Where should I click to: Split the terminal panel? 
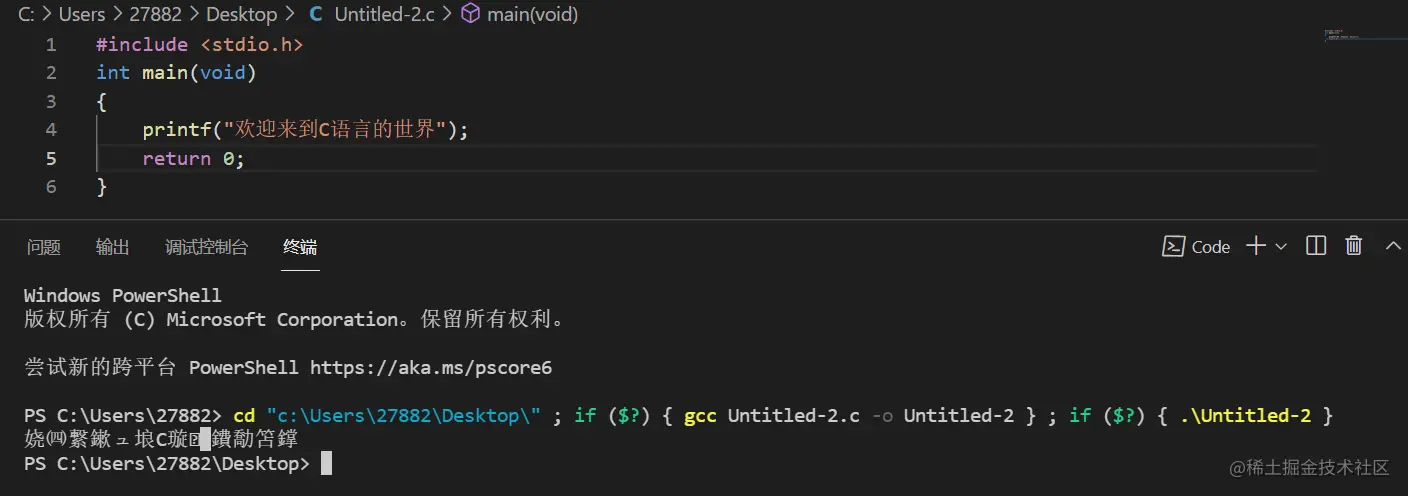click(1316, 246)
